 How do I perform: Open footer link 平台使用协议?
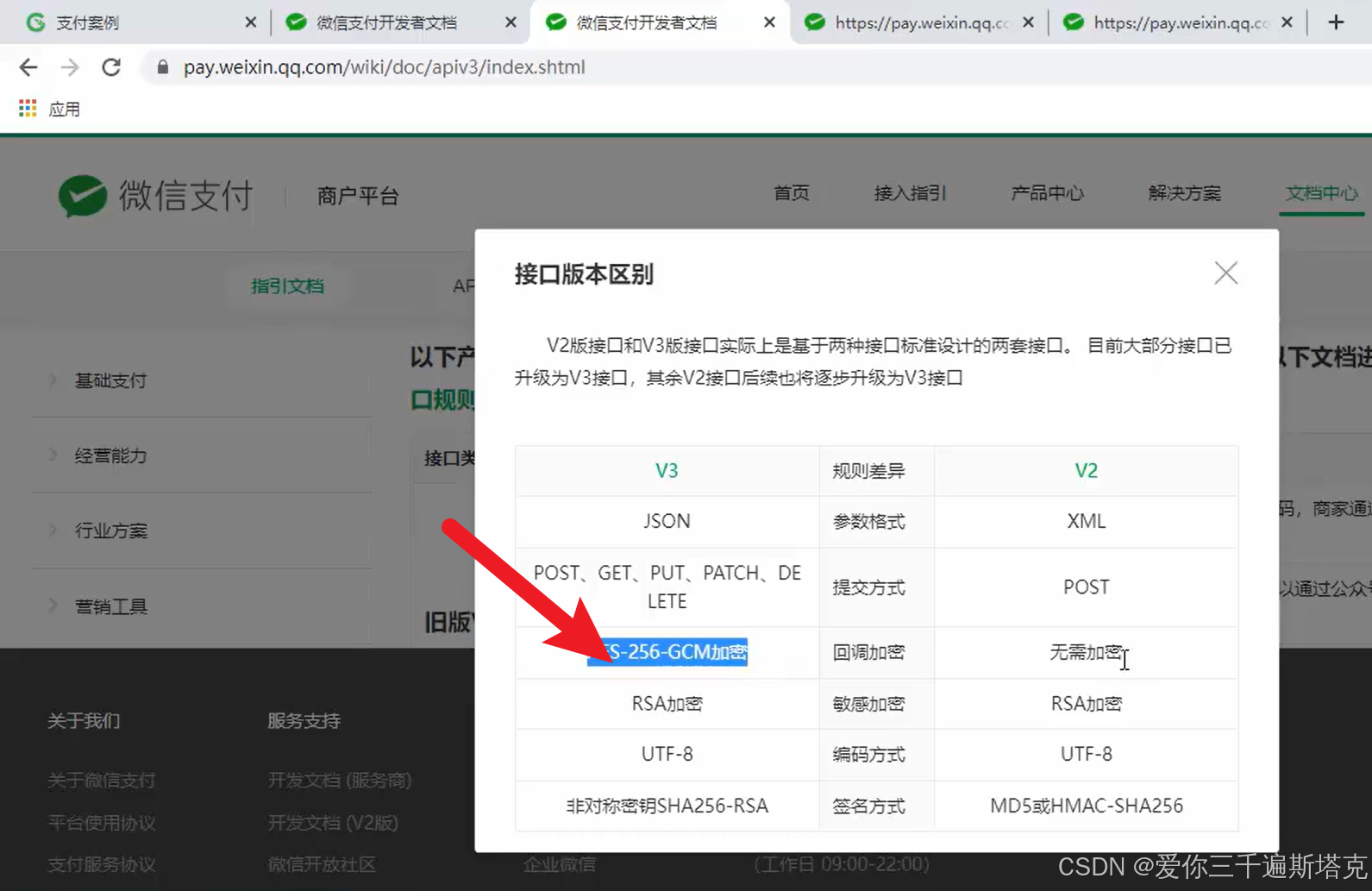tap(101, 823)
